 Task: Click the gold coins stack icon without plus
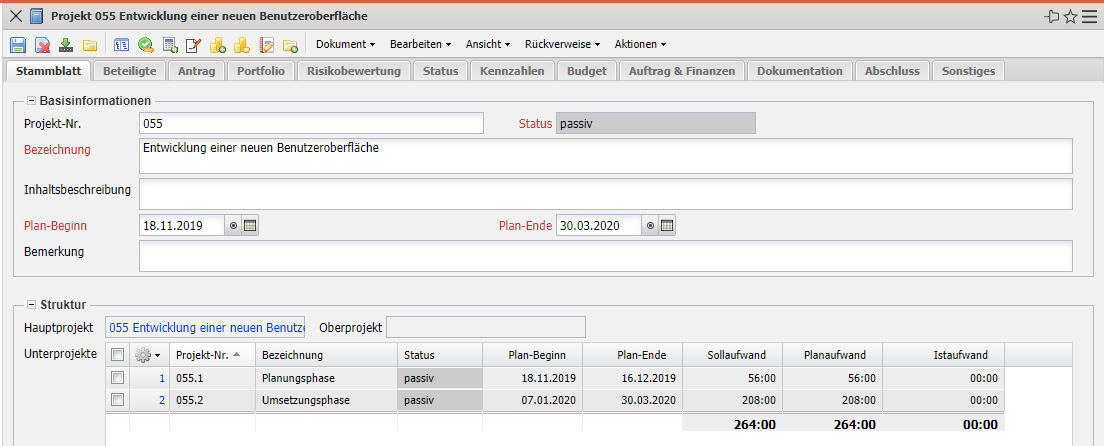click(x=242, y=45)
